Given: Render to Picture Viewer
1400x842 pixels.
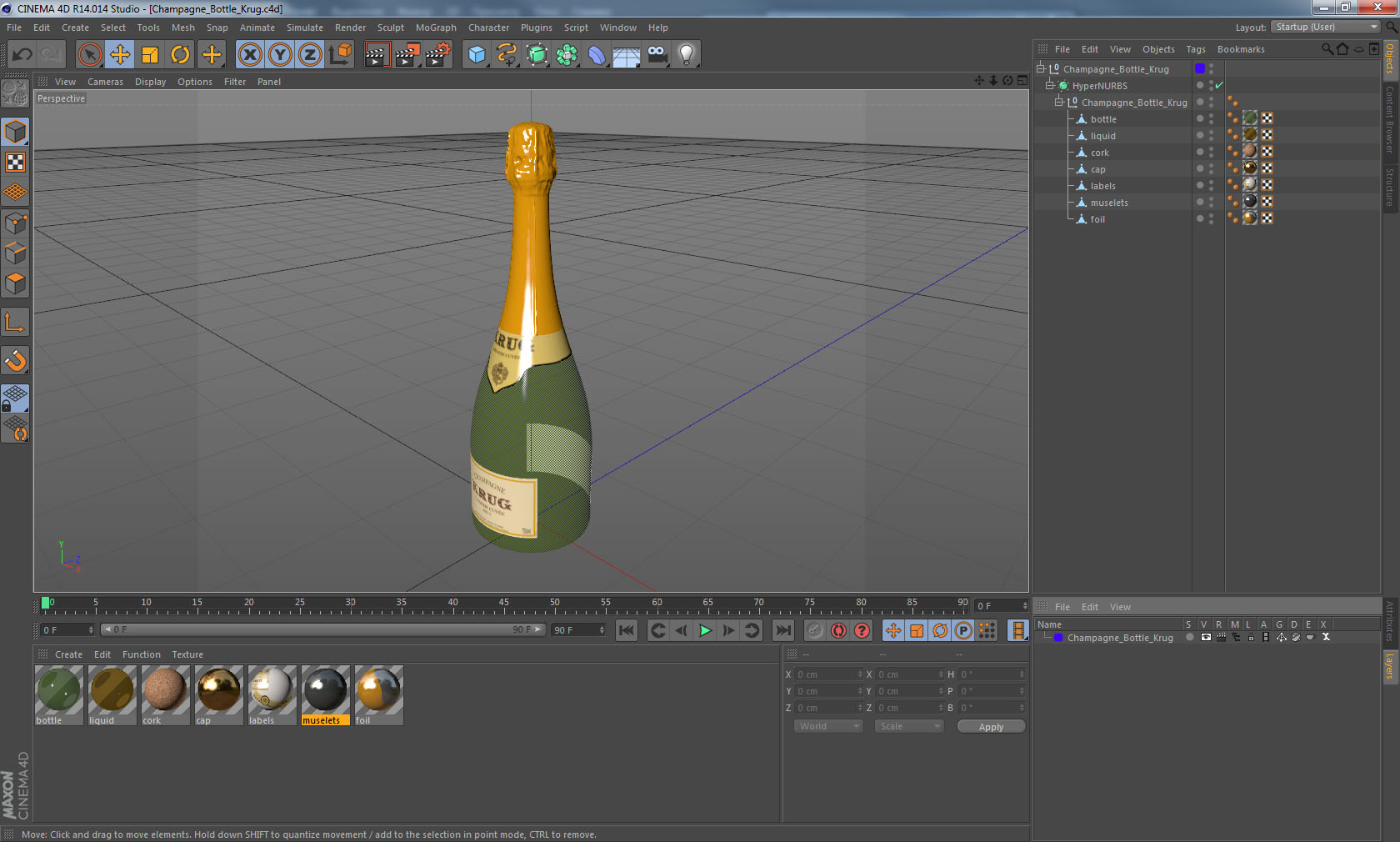Looking at the screenshot, I should coord(407,55).
